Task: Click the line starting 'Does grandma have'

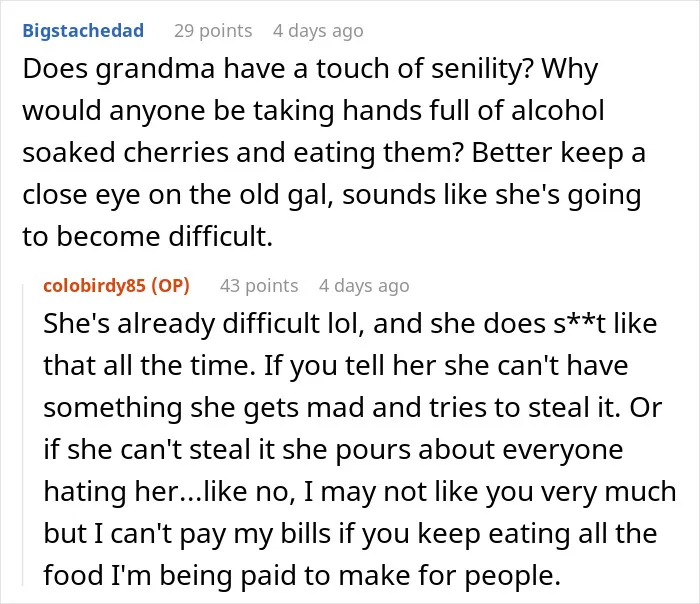Action: (310, 70)
